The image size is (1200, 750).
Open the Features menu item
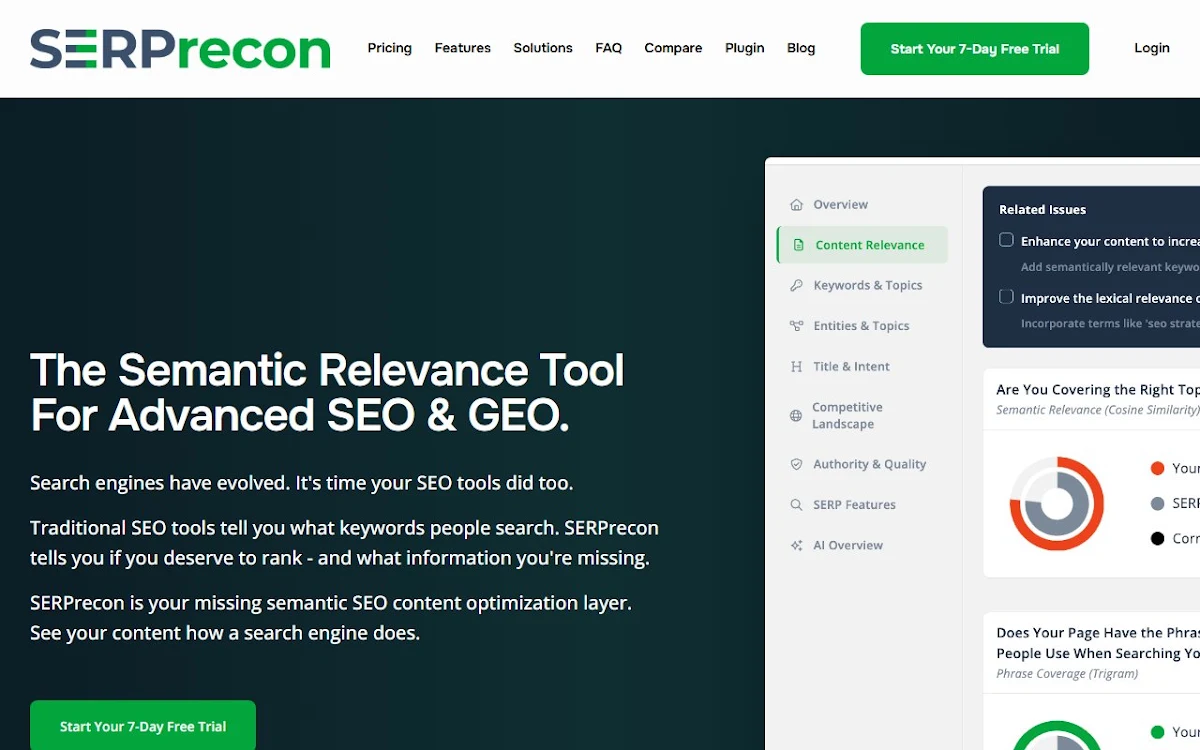[463, 48]
